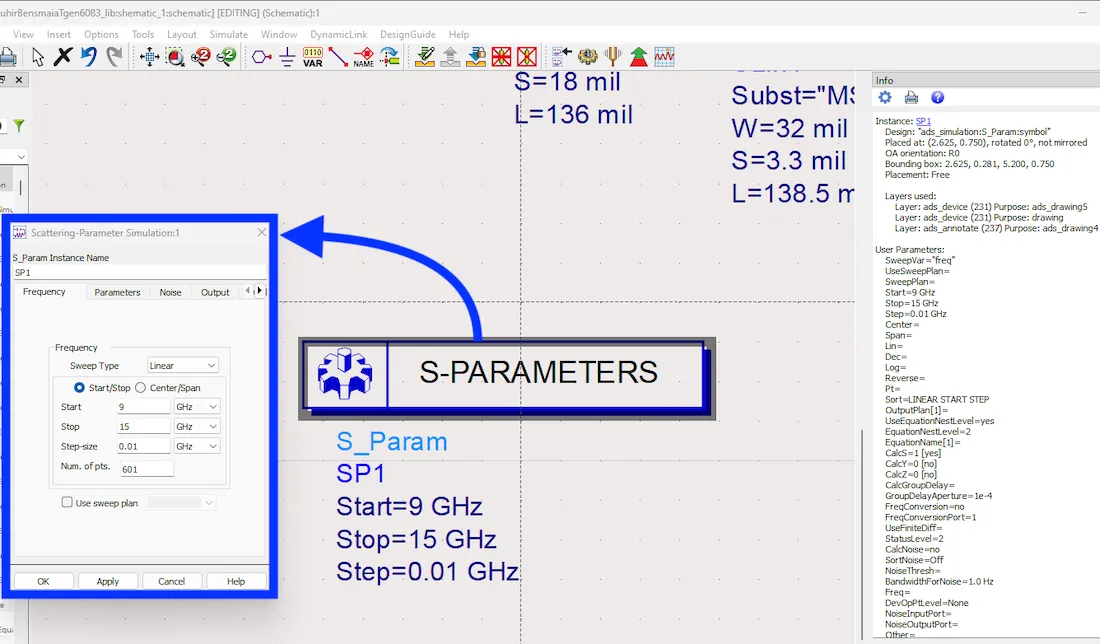Enable the Use sweep plan checkbox
This screenshot has height=644, width=1100.
pos(67,502)
